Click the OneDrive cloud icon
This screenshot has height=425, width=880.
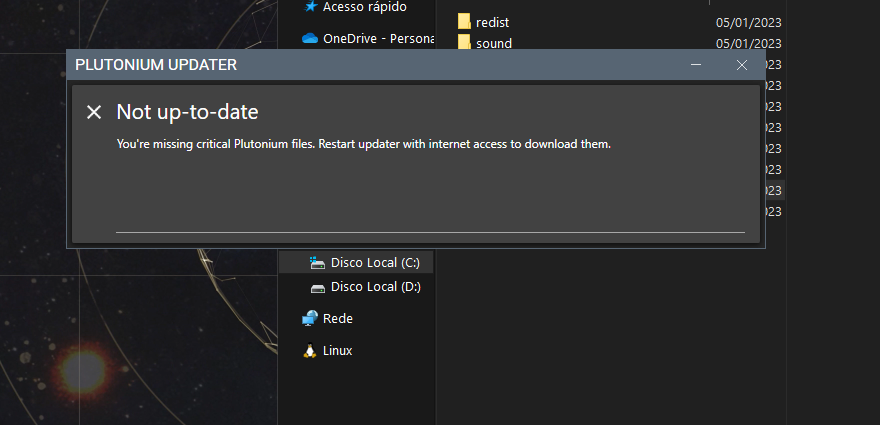coord(310,38)
